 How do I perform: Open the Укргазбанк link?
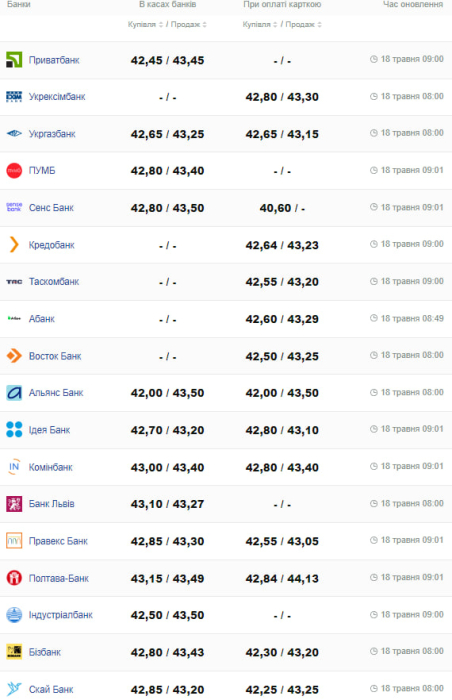tap(52, 134)
